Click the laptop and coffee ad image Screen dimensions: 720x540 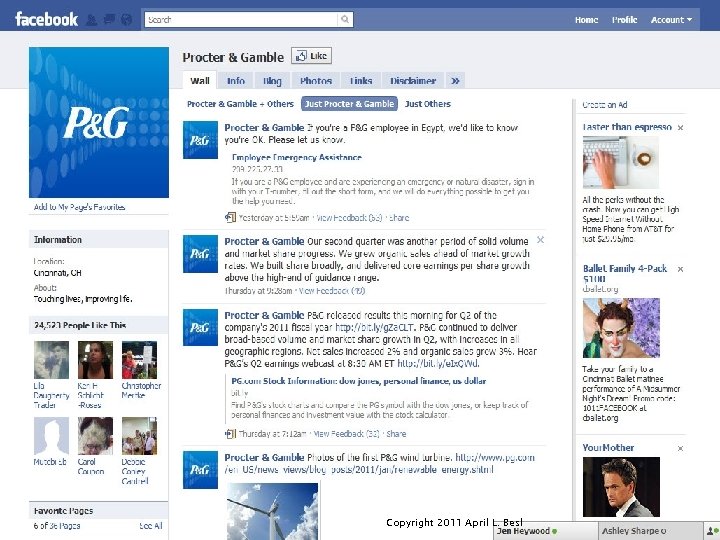pyautogui.click(x=620, y=163)
